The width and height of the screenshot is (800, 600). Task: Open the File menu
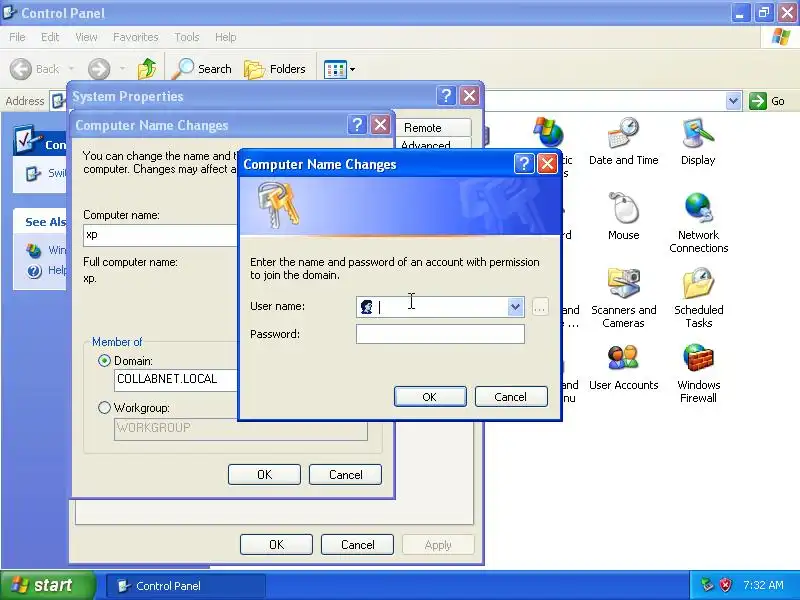click(x=17, y=37)
